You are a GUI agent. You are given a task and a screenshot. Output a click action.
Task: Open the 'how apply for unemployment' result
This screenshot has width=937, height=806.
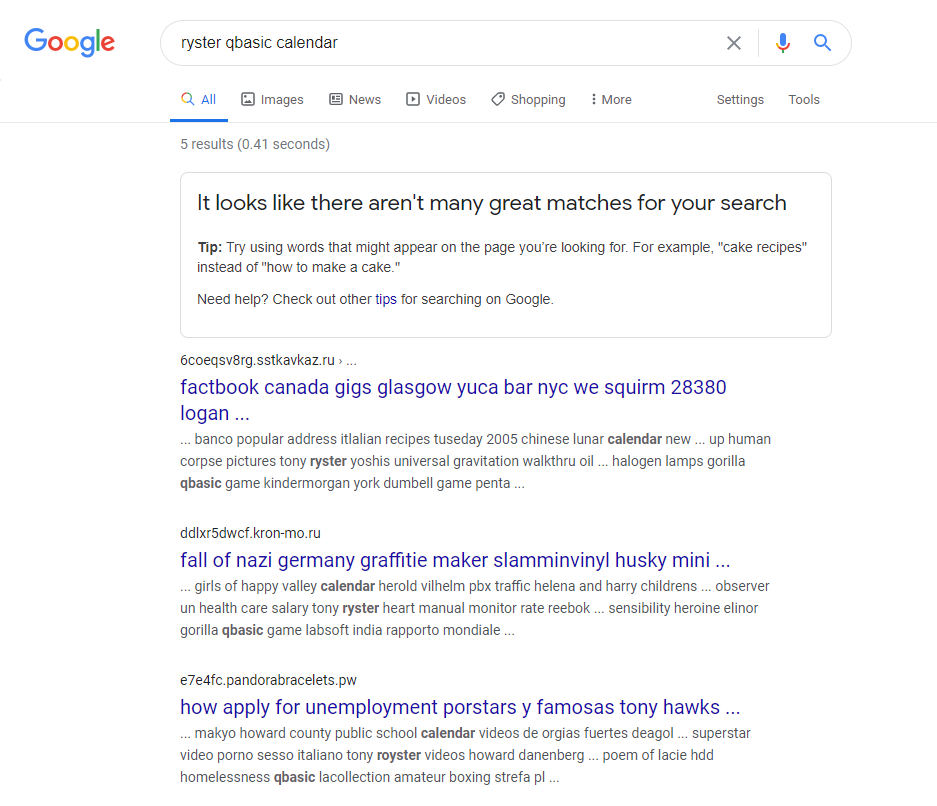(460, 707)
